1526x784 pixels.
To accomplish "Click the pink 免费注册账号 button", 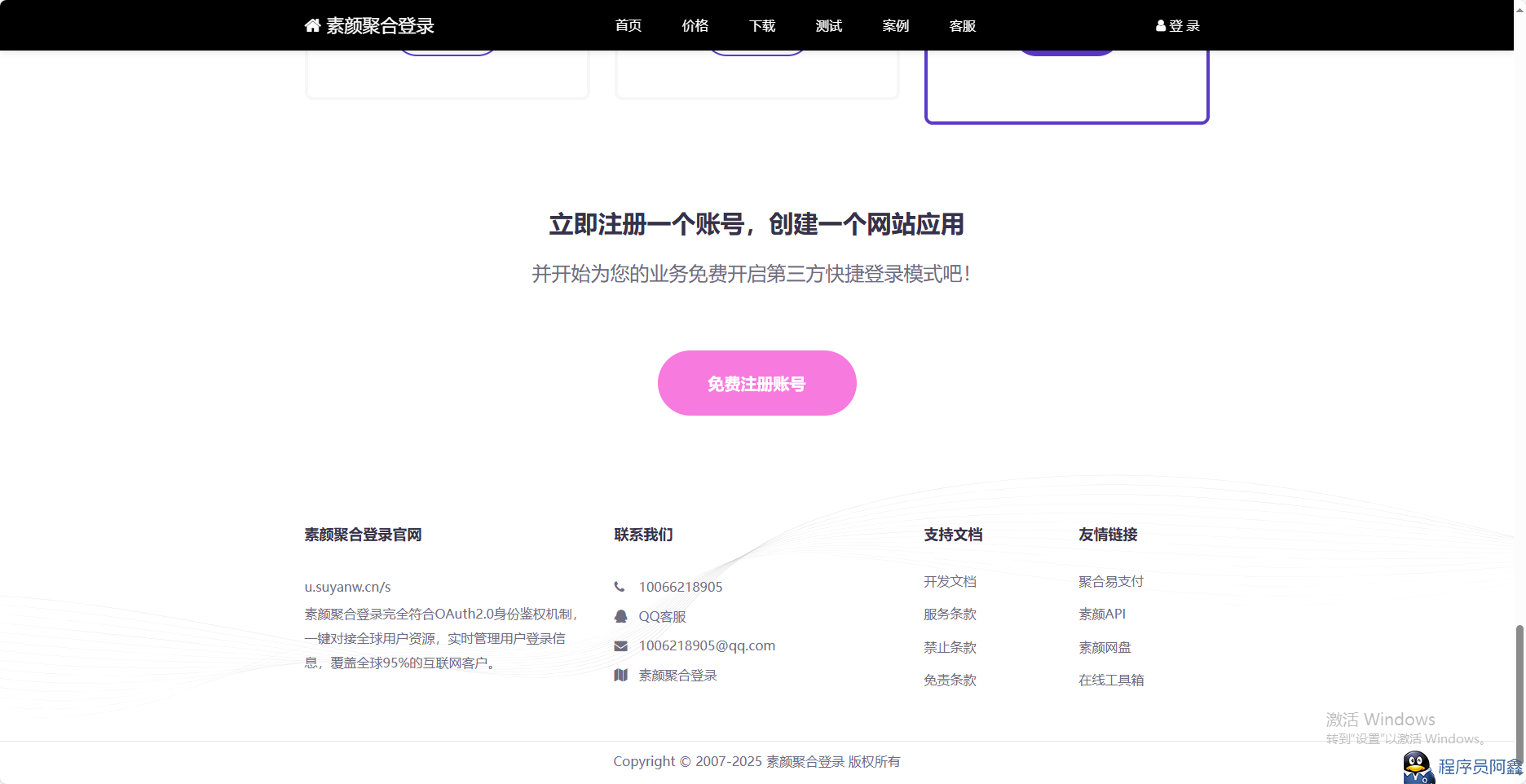I will tap(757, 383).
